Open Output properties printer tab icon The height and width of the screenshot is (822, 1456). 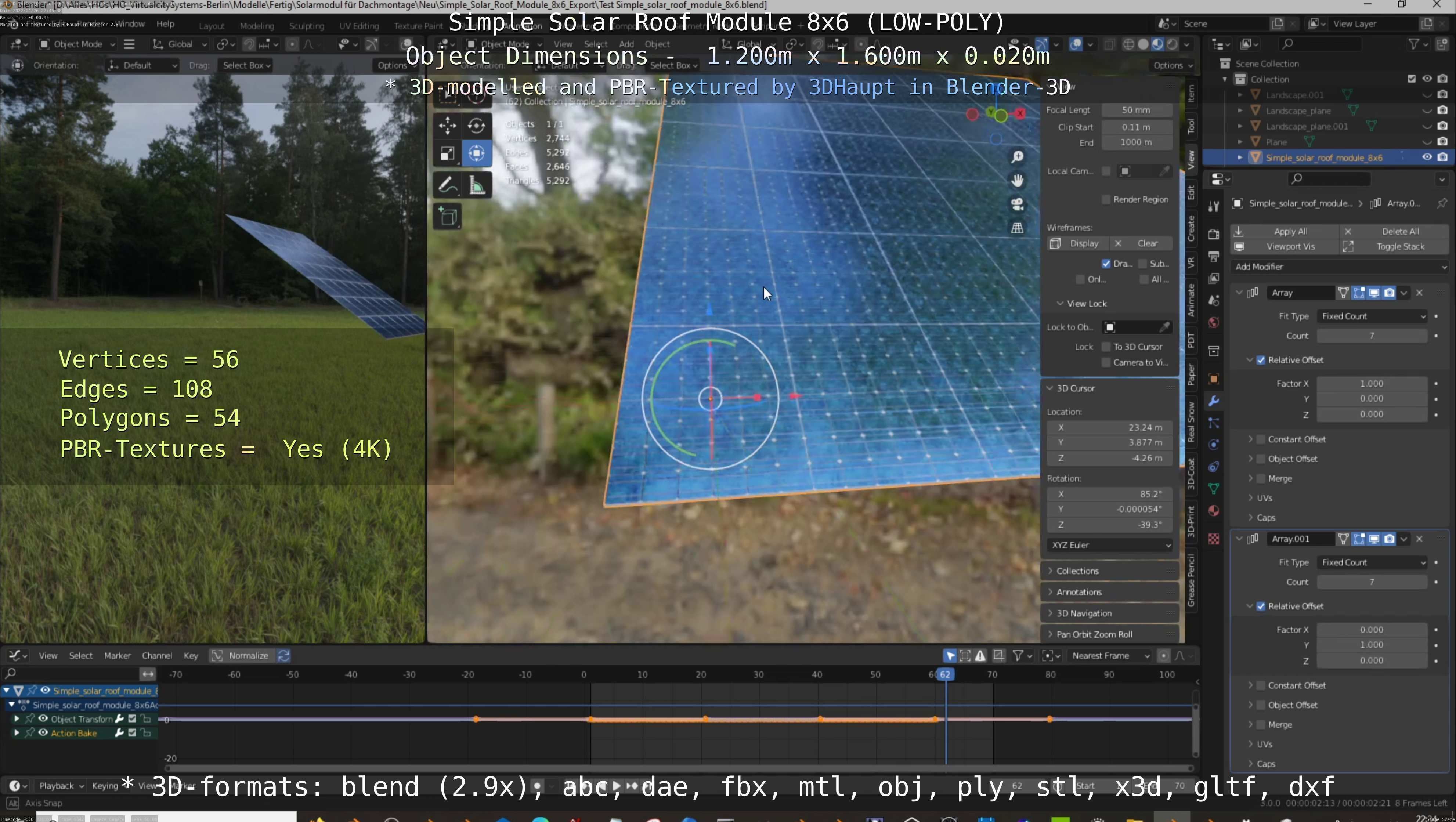(x=1214, y=257)
